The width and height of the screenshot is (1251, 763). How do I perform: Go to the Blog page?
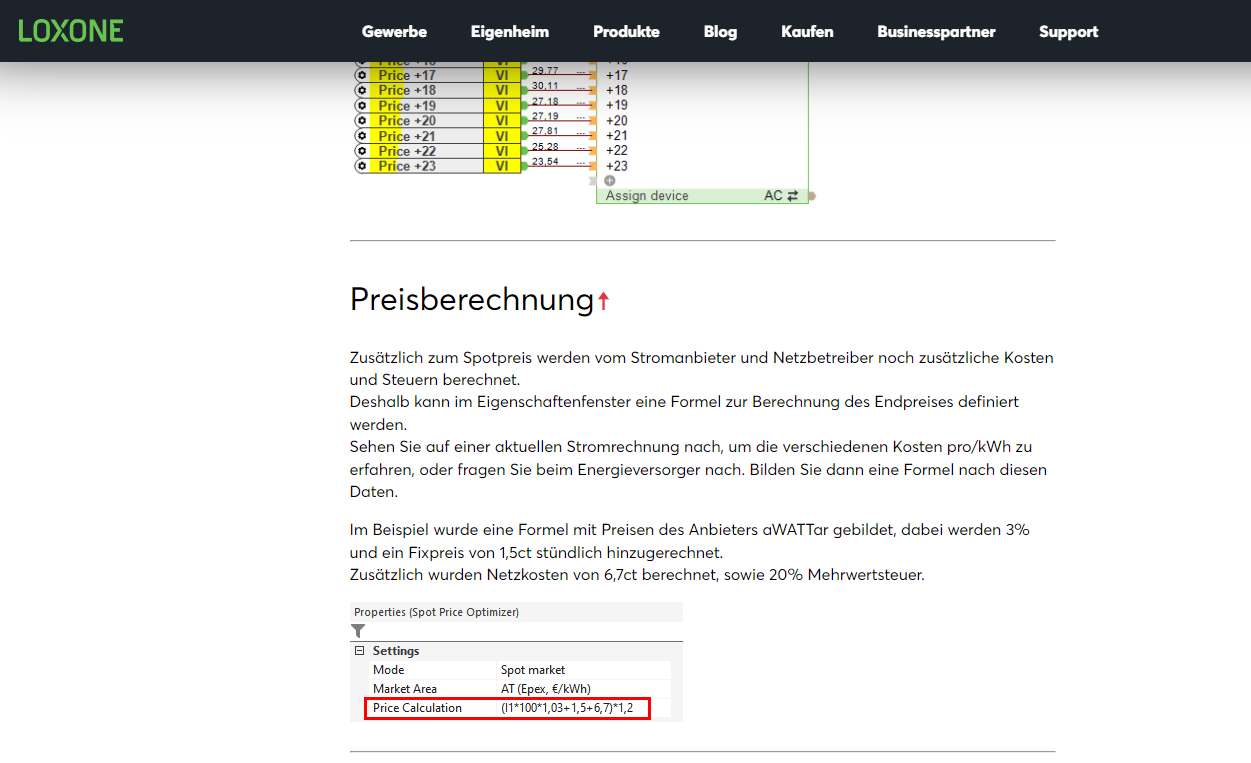pyautogui.click(x=720, y=31)
